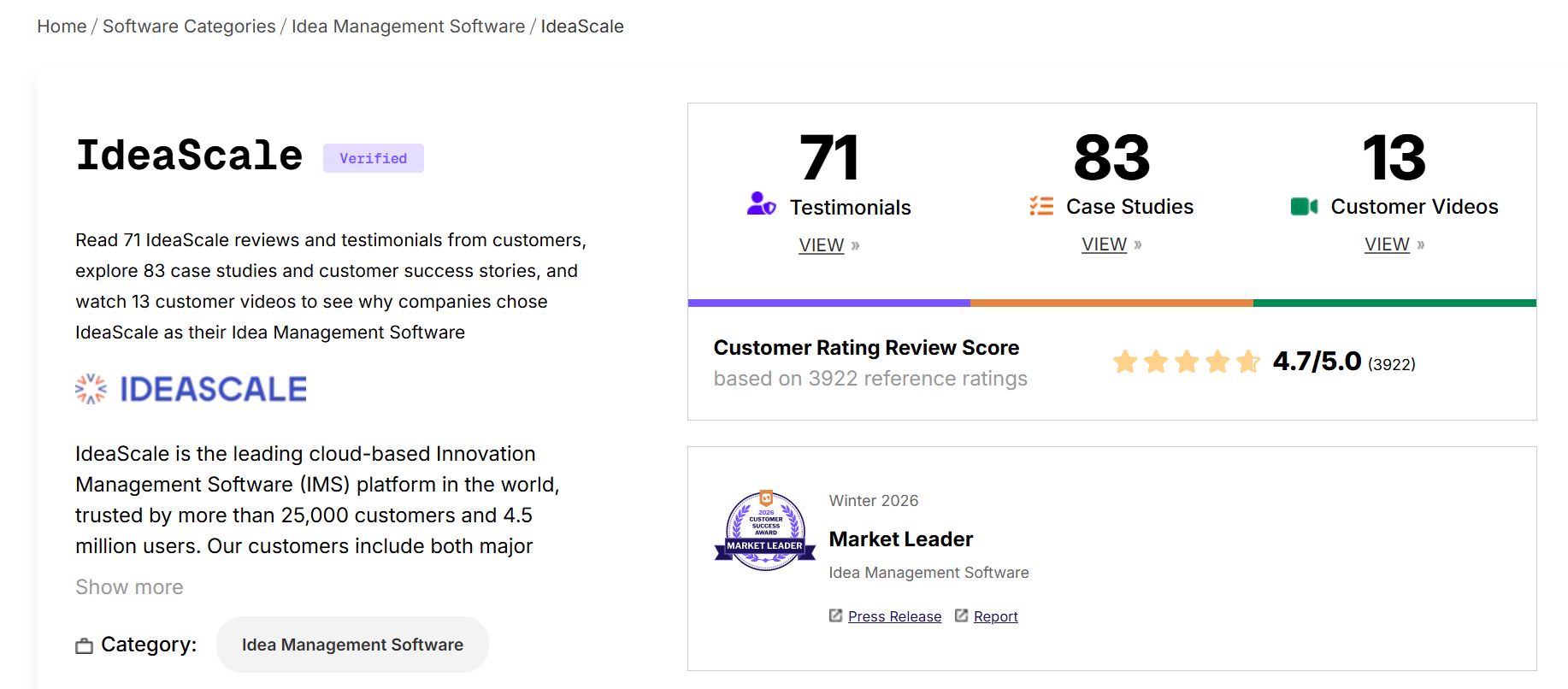Click the Market Leader award badge
Viewport: 1568px width, 689px height.
[x=765, y=531]
